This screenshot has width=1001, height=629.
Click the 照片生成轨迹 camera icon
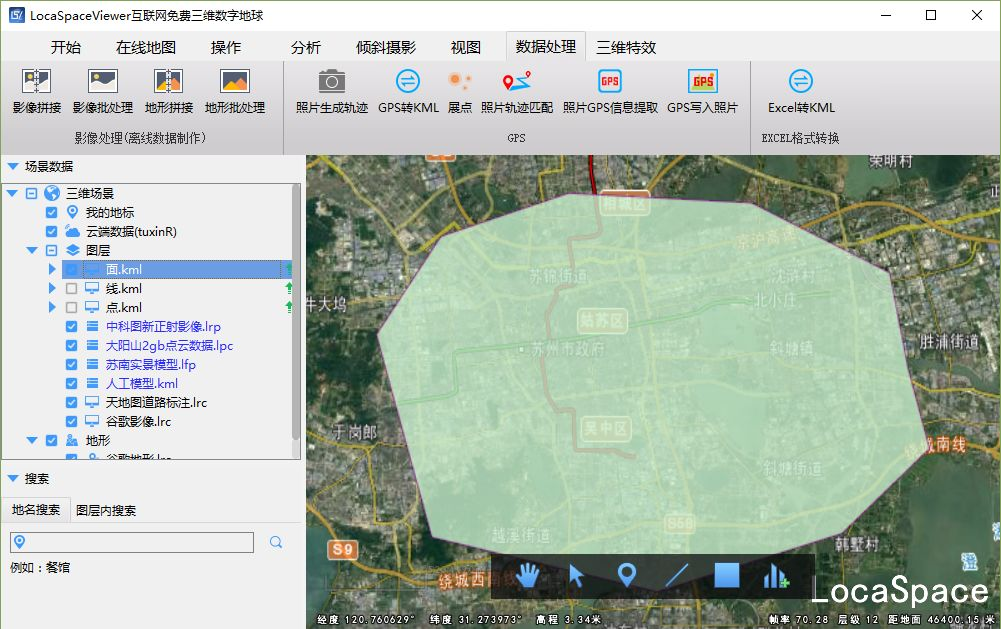coord(332,82)
